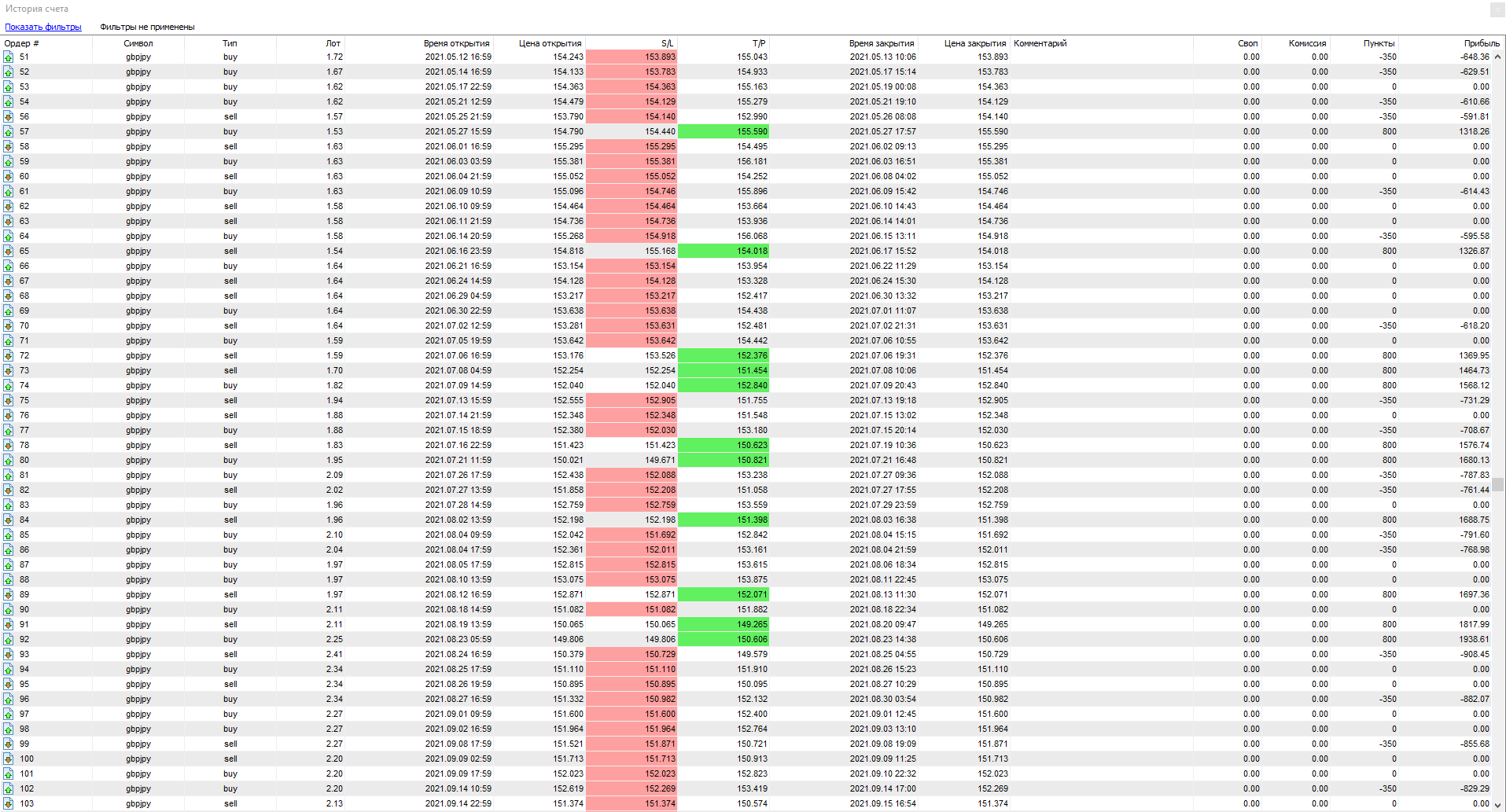Sort table by Прибыль column header
Image resolution: width=1506 pixels, height=812 pixels.
tap(1481, 43)
